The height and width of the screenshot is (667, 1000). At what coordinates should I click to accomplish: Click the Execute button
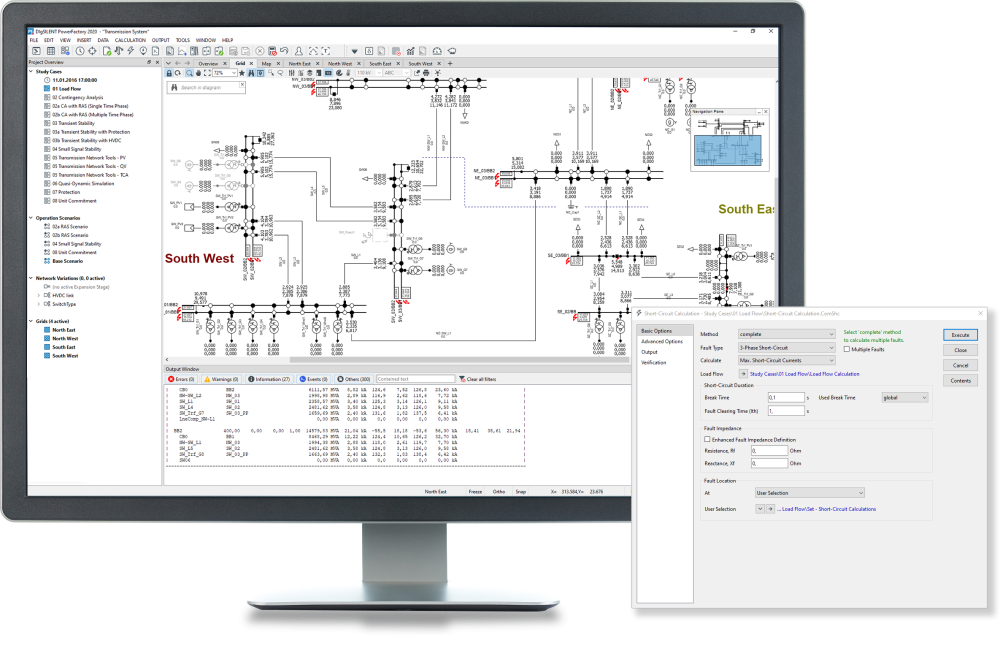[x=960, y=335]
